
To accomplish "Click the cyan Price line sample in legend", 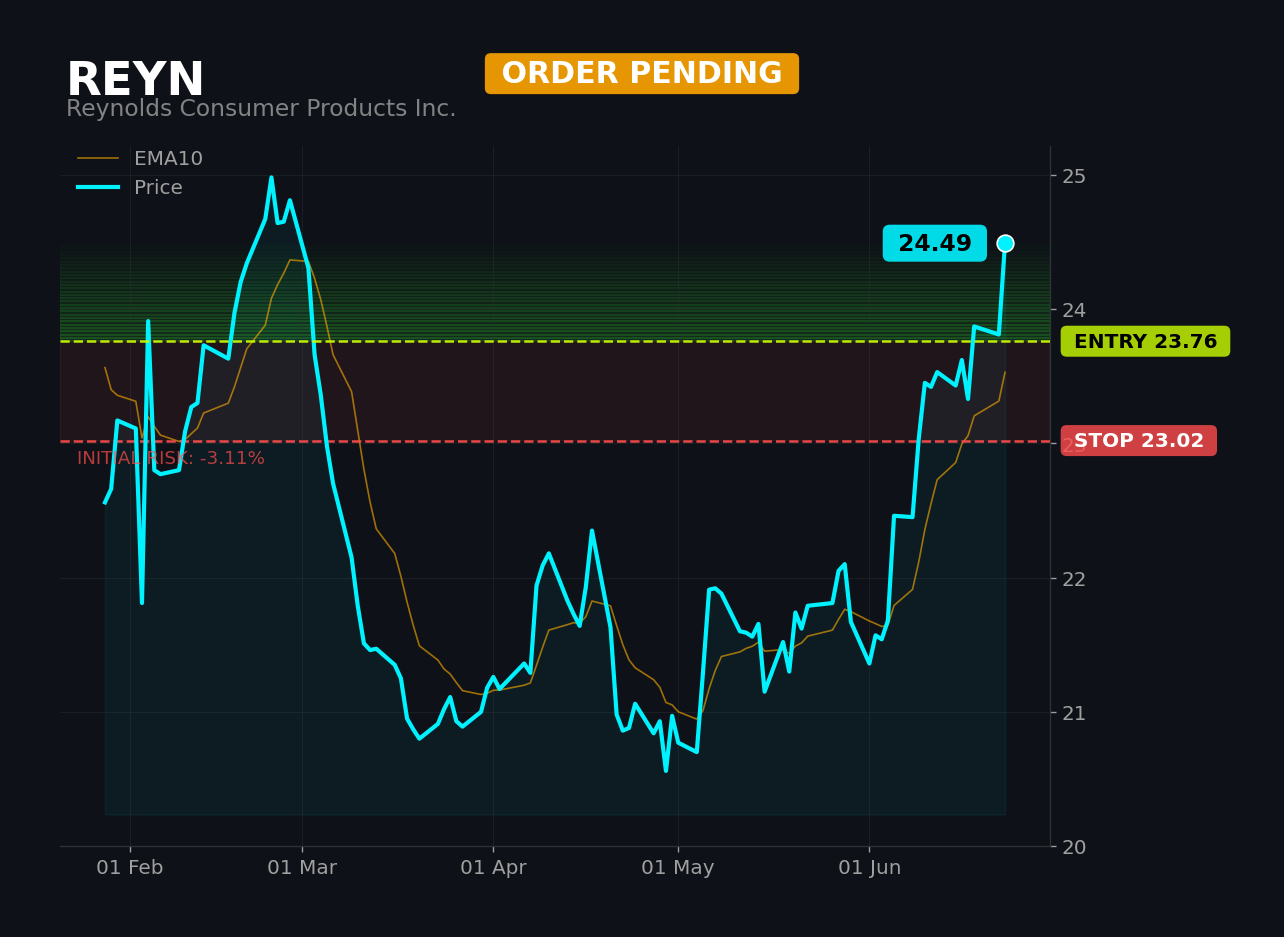I will [x=98, y=188].
